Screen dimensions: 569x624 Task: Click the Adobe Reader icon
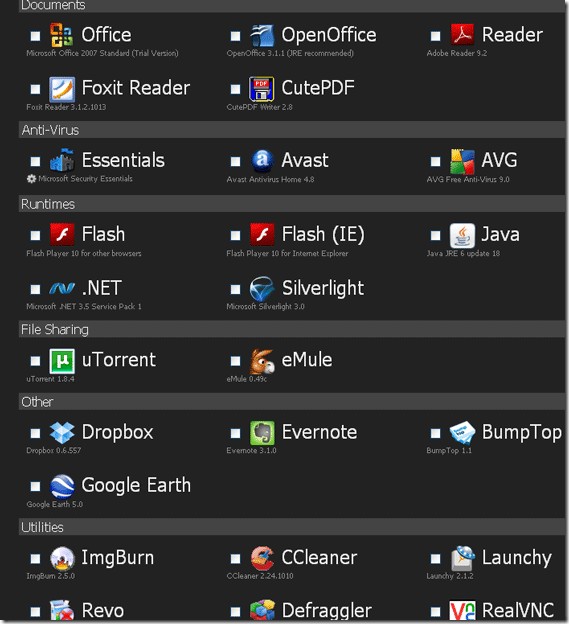click(462, 34)
